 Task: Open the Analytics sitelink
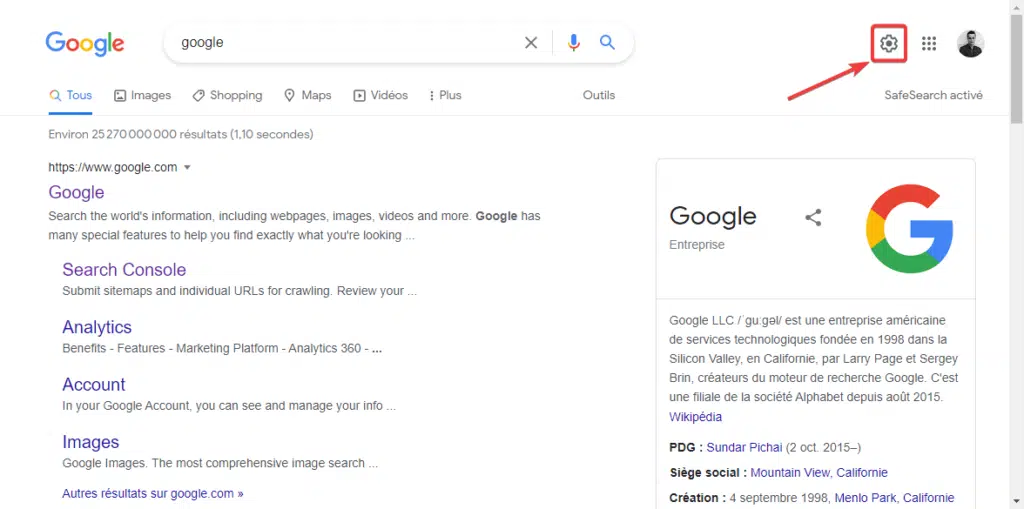97,327
